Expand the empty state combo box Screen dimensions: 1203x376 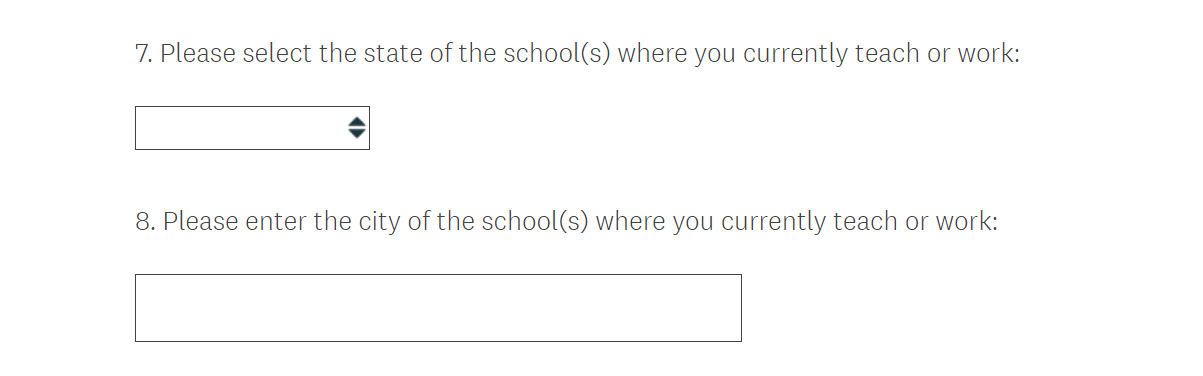point(252,128)
